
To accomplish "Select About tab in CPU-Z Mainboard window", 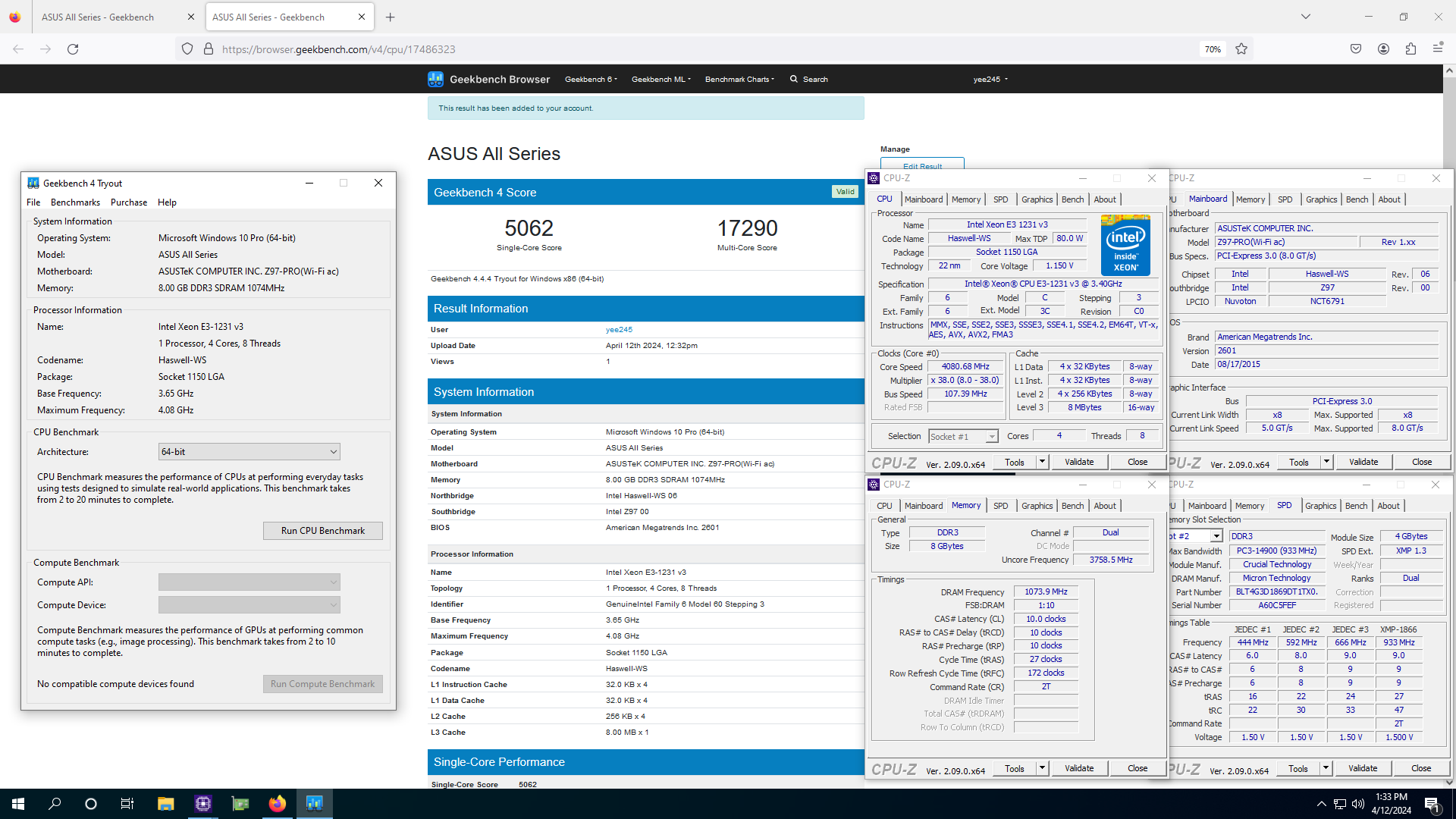I will tap(1389, 199).
